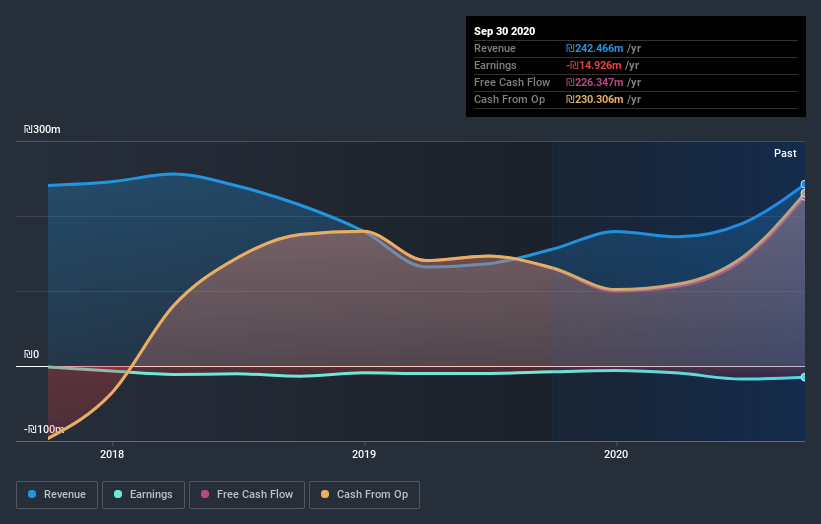The image size is (821, 524).
Task: Click the ₪0 y-axis label
Action: coord(31,354)
